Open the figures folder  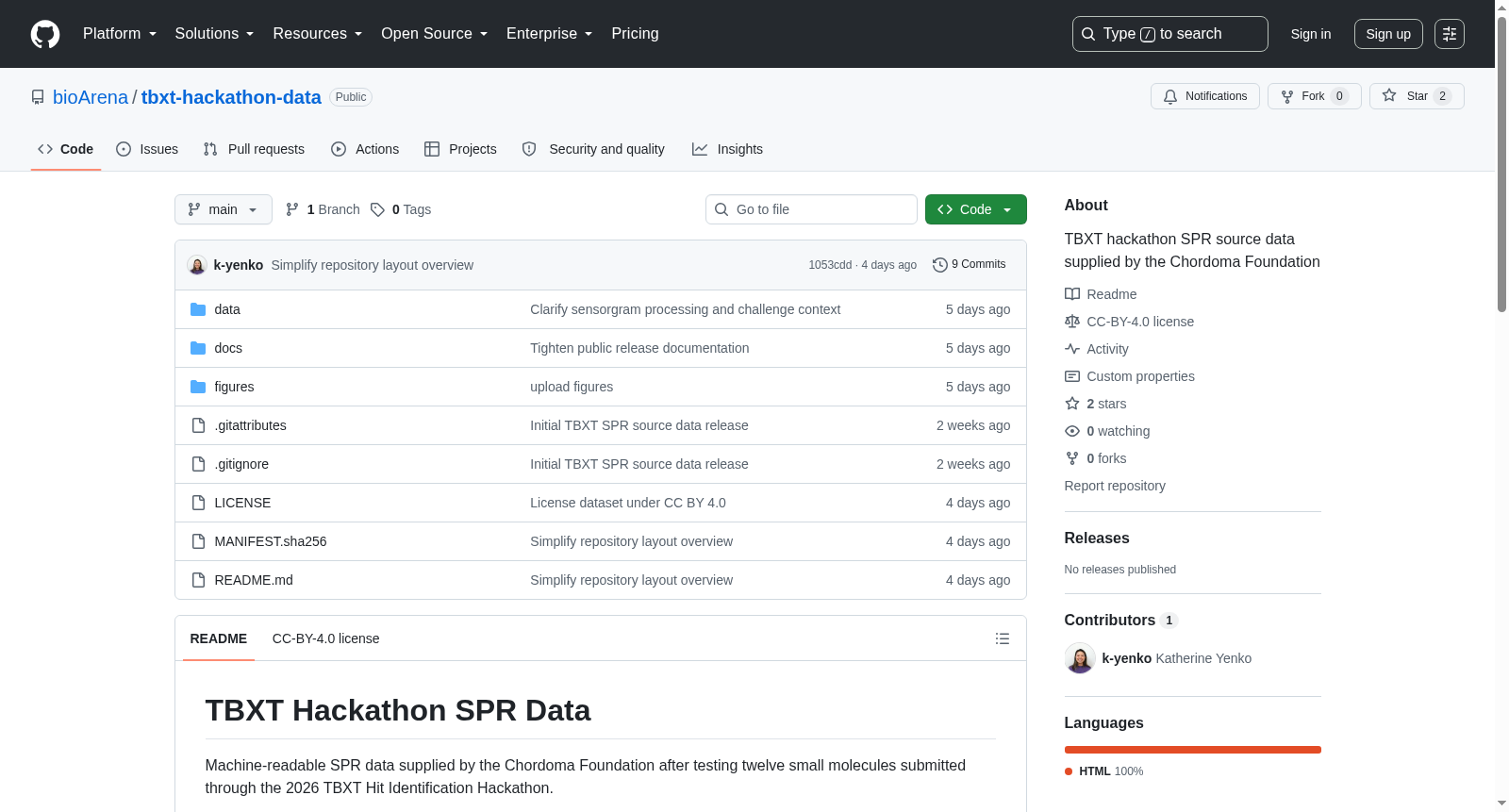(234, 387)
